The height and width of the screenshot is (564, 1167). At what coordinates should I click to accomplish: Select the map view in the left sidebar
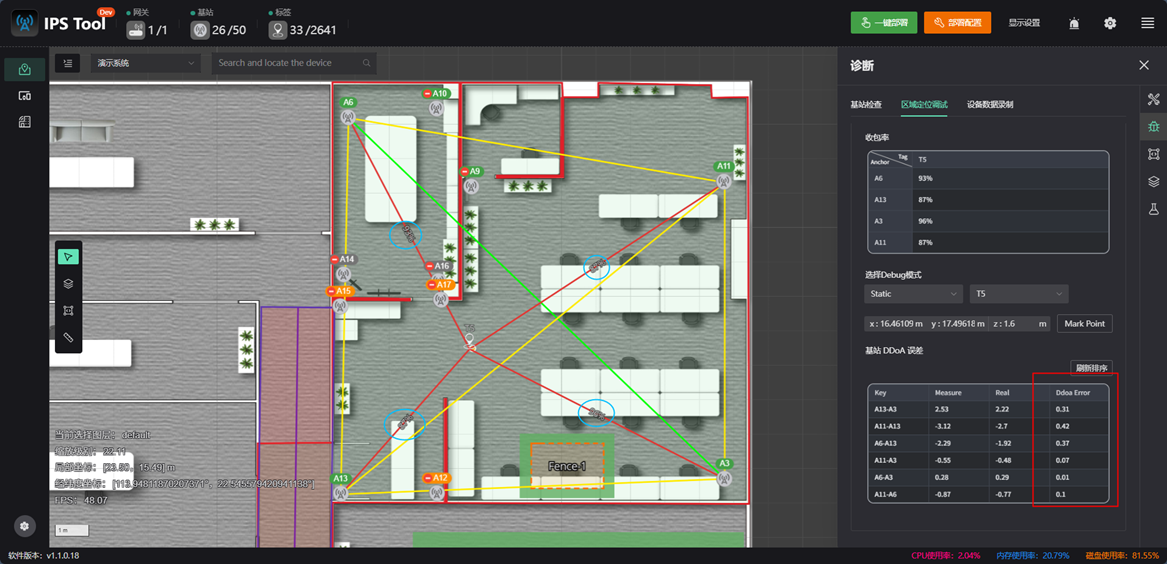(24, 70)
